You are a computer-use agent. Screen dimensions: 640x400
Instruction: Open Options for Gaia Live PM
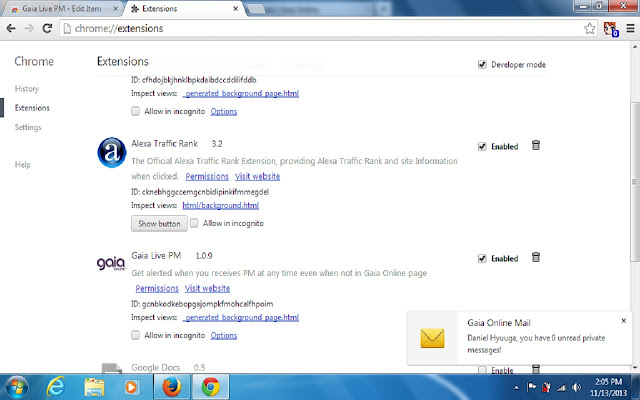point(224,336)
